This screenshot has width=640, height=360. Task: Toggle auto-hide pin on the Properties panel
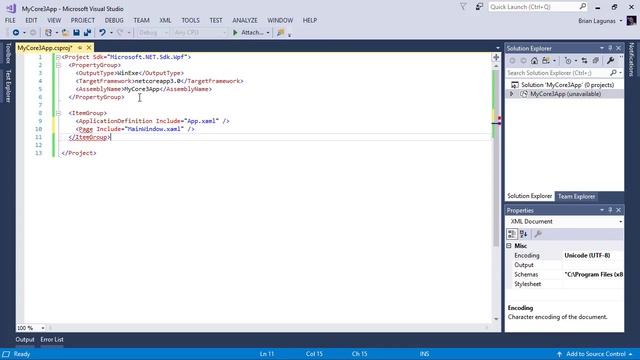610,210
